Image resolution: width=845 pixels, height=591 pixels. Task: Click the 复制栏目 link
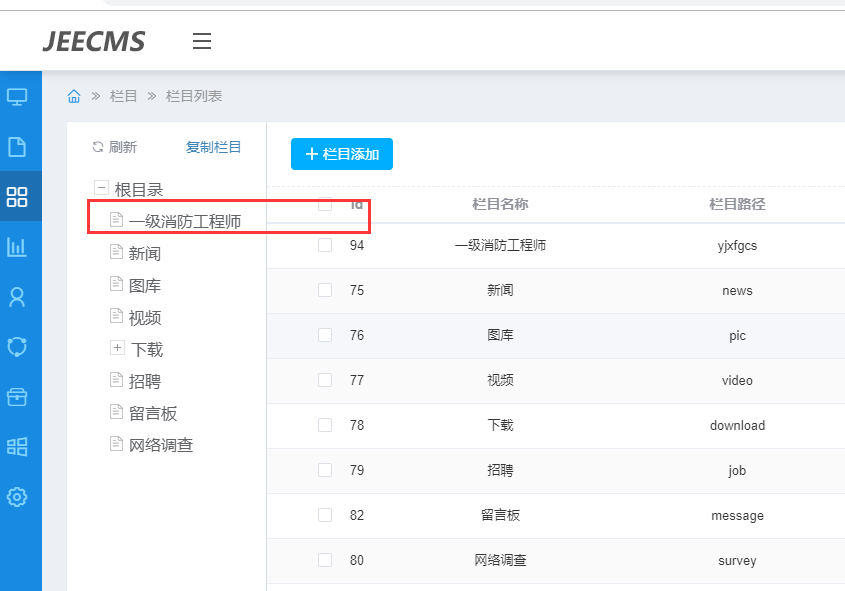[213, 147]
